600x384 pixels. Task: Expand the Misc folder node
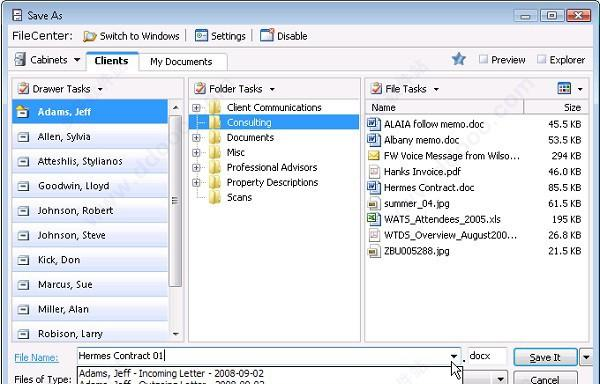pos(196,153)
